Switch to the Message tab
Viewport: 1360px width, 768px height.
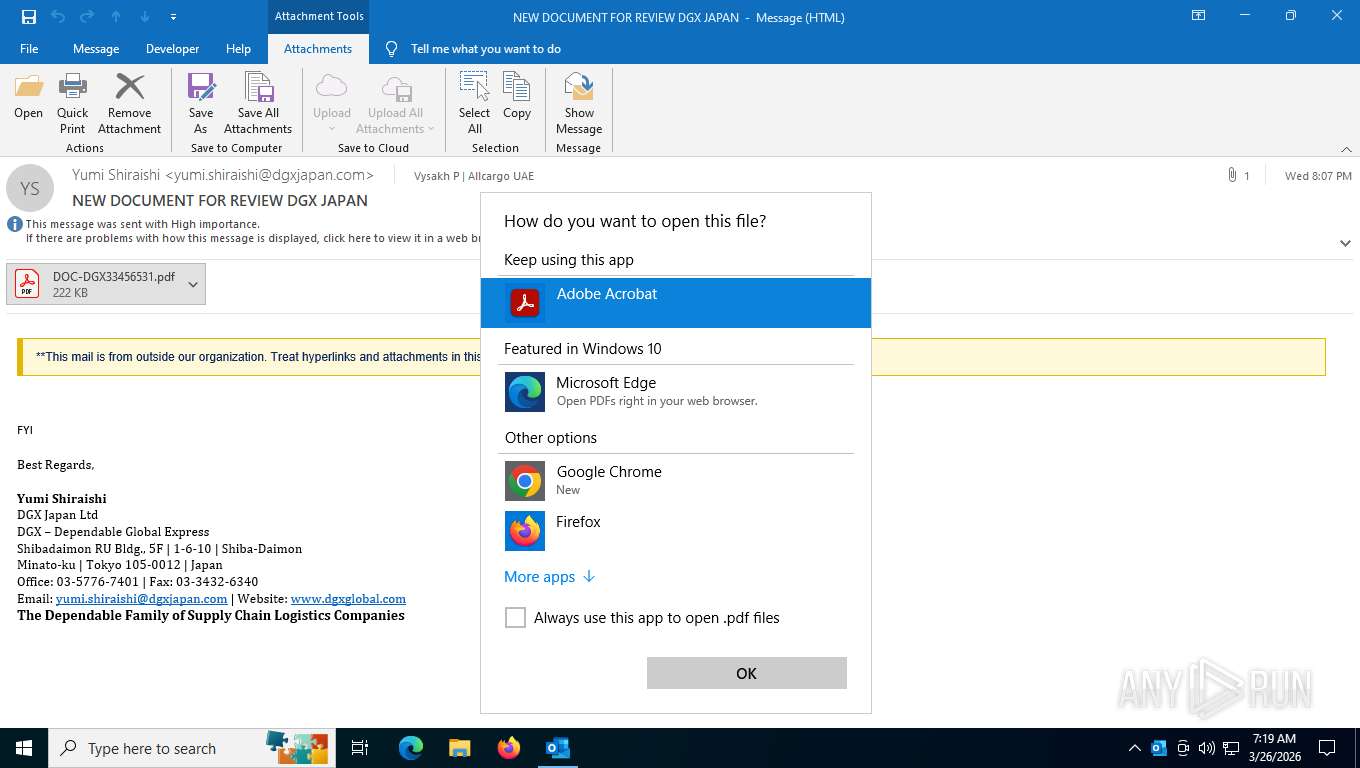[96, 48]
